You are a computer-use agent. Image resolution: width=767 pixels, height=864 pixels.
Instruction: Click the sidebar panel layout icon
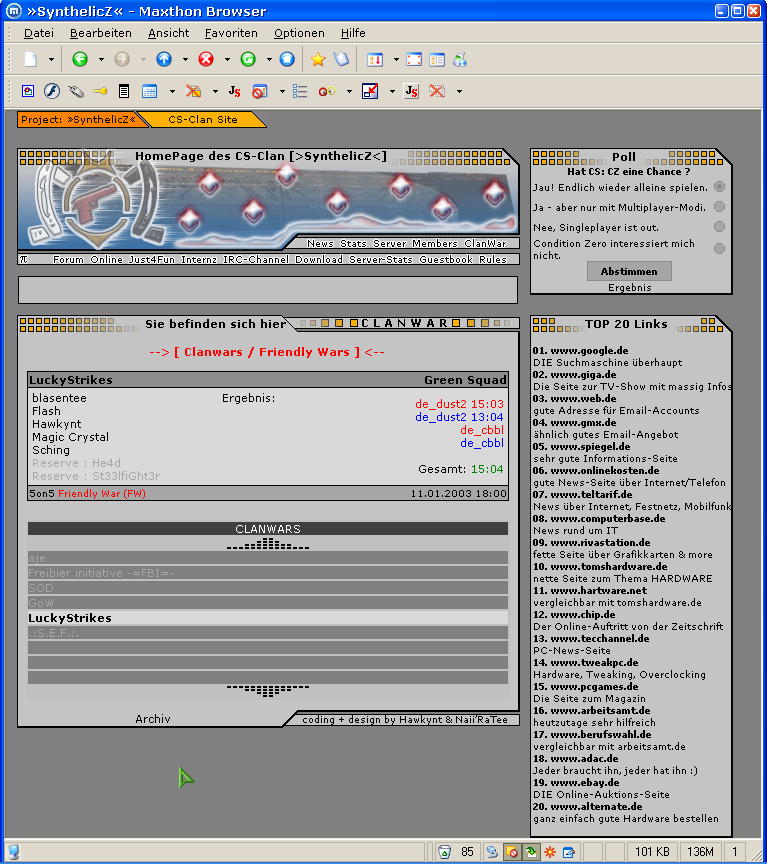coord(437,60)
